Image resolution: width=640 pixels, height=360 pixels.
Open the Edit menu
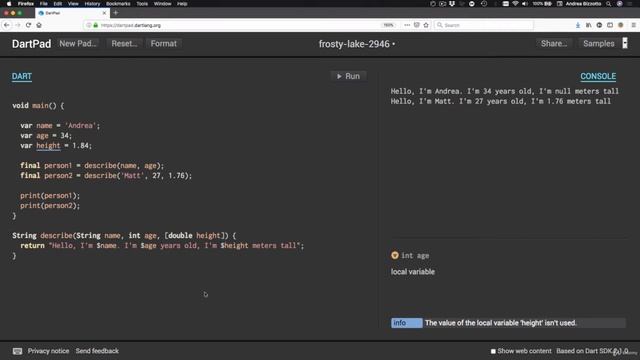[x=58, y=4]
